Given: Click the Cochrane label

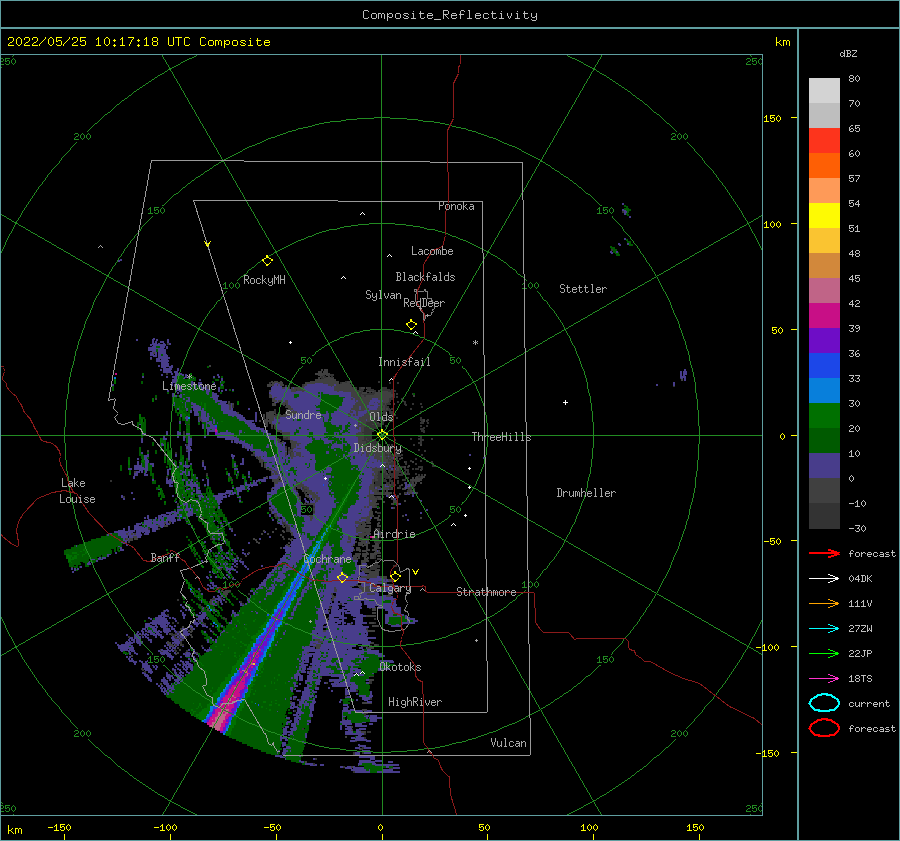Looking at the screenshot, I should [x=327, y=559].
